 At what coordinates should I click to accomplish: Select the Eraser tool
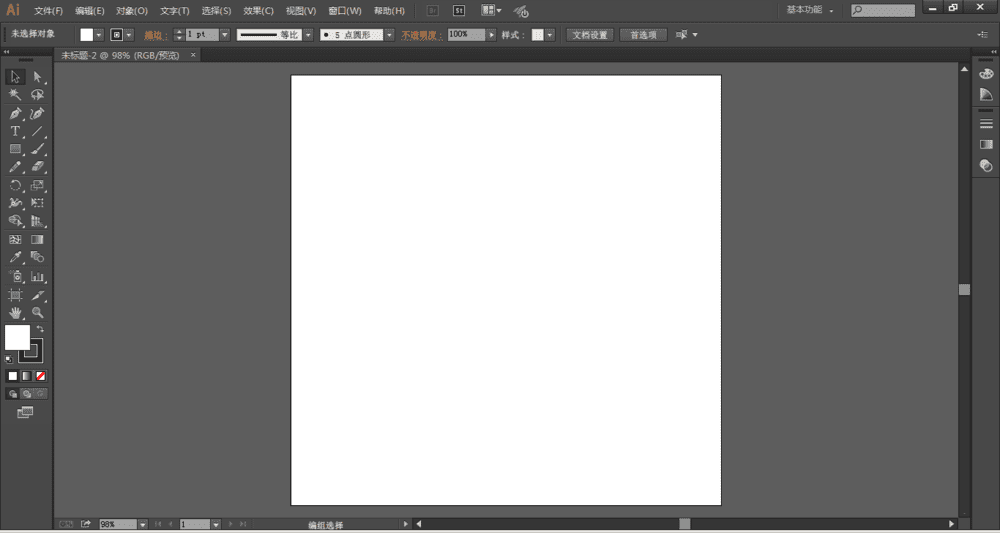pyautogui.click(x=37, y=167)
